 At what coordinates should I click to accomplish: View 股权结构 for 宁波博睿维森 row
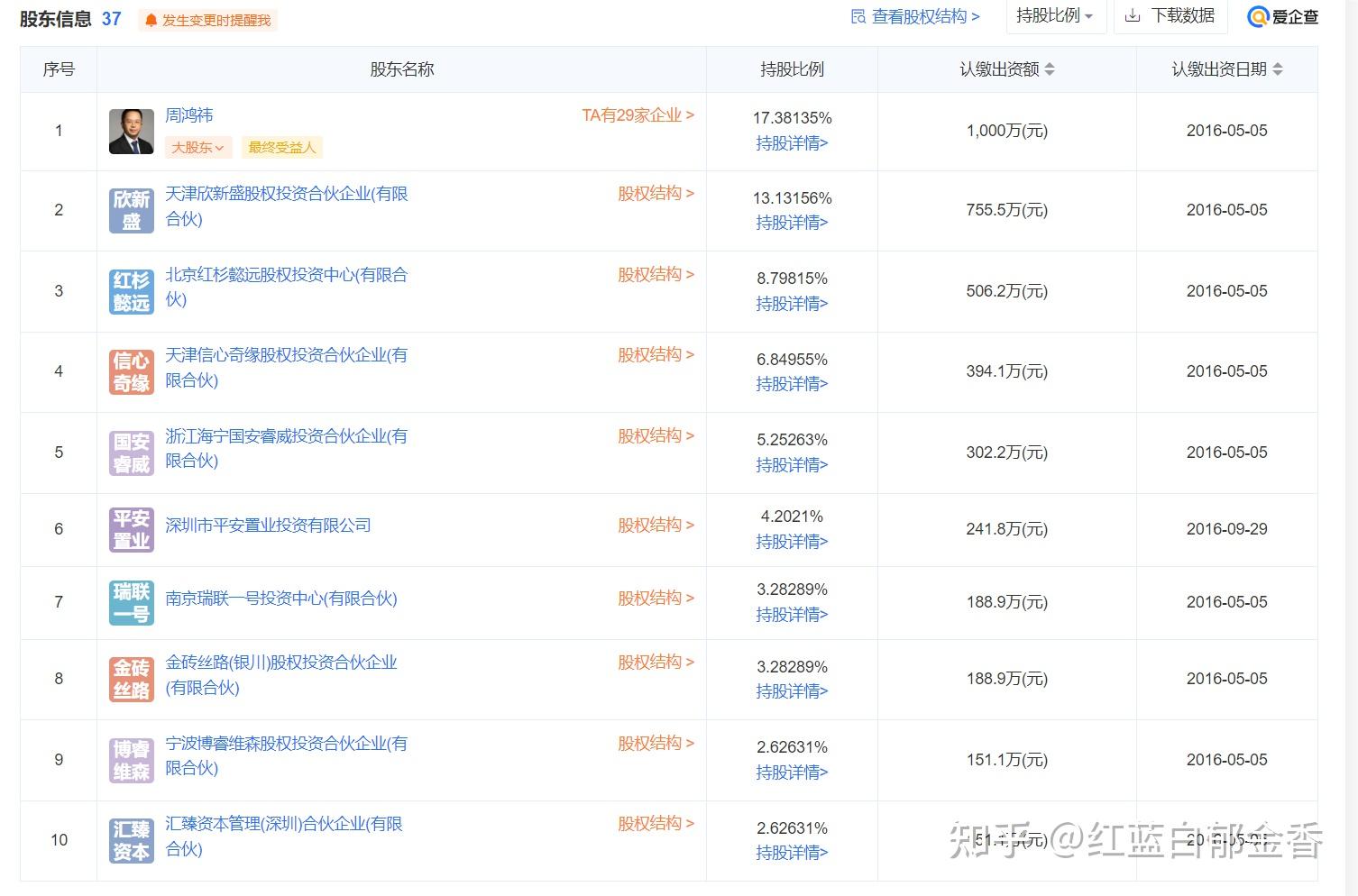point(656,744)
